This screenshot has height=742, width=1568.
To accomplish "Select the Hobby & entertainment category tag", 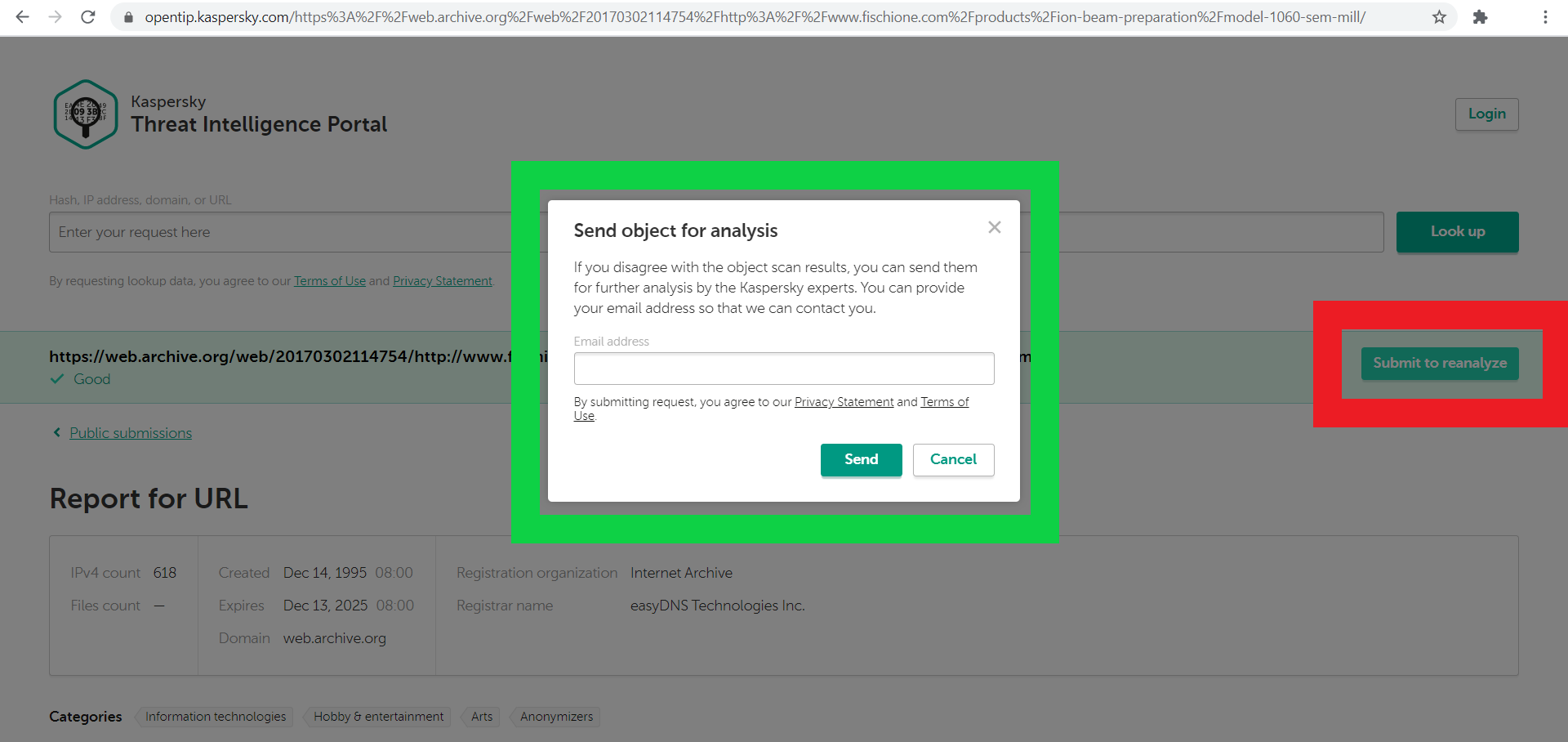I will coord(378,717).
